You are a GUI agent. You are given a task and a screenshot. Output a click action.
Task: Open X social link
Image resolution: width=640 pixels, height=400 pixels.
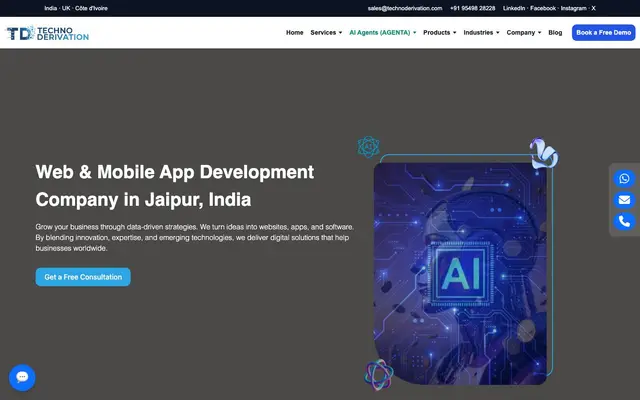click(x=593, y=8)
